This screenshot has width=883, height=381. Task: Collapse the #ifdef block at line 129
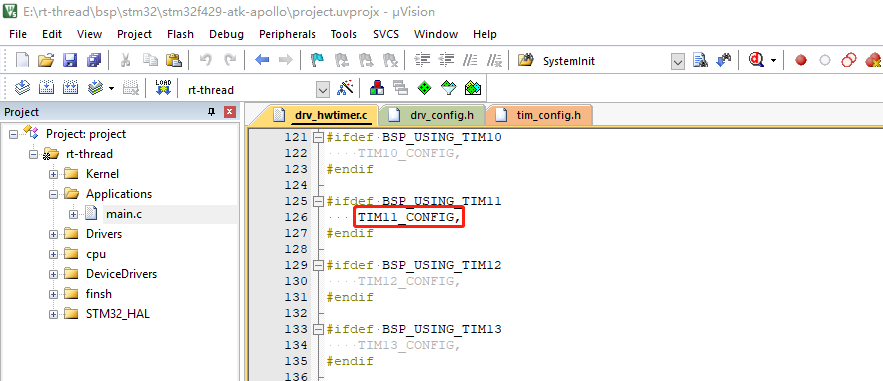click(319, 265)
